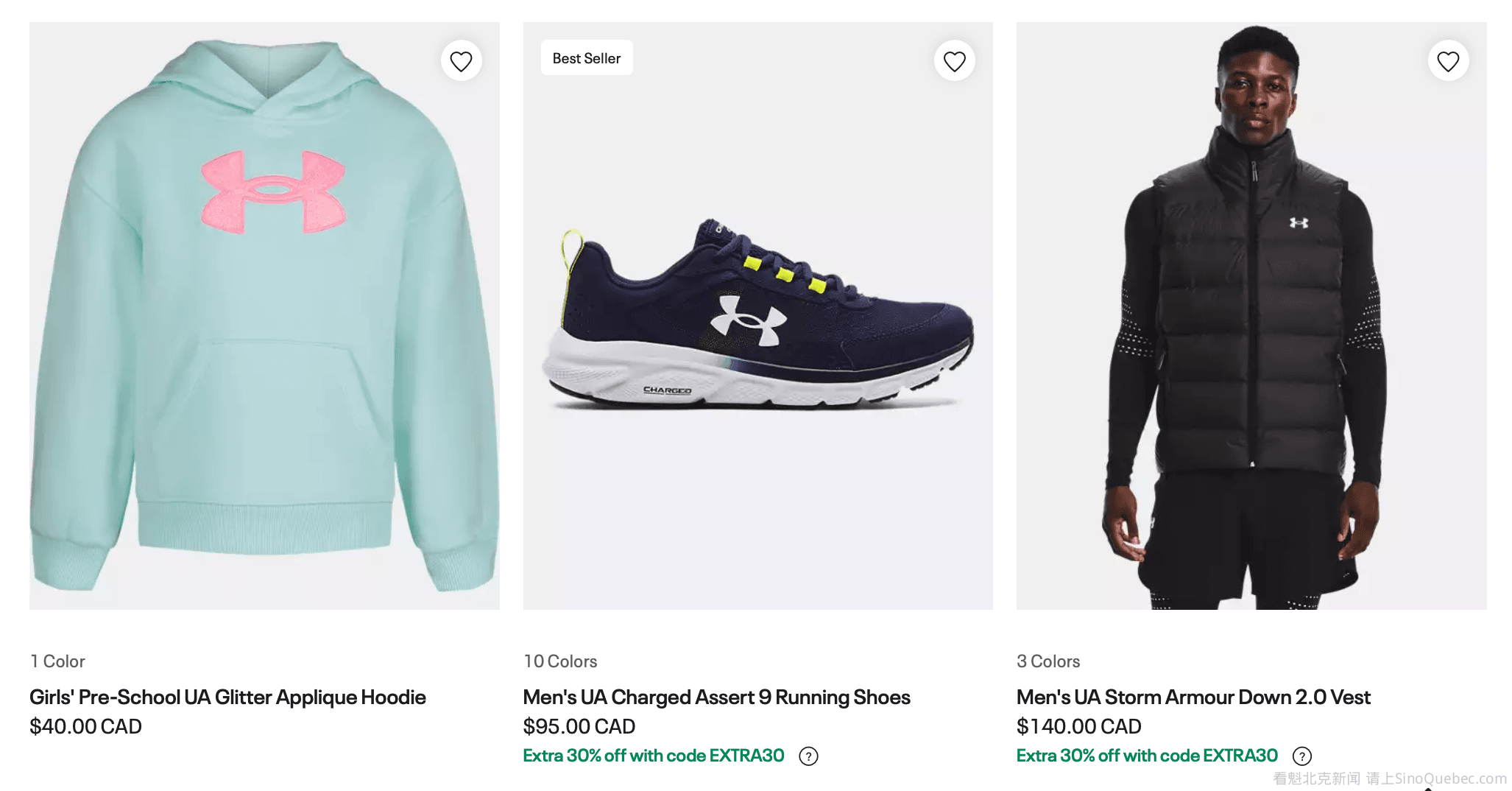Open help icon beside running shoes promo

[808, 756]
